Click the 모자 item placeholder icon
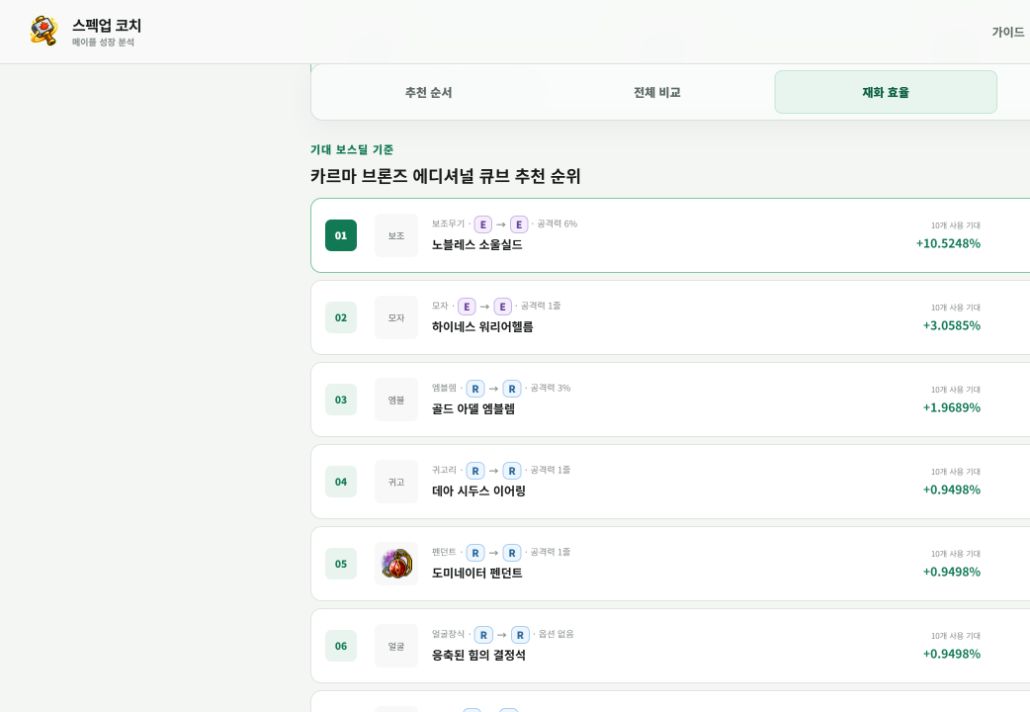 (396, 317)
